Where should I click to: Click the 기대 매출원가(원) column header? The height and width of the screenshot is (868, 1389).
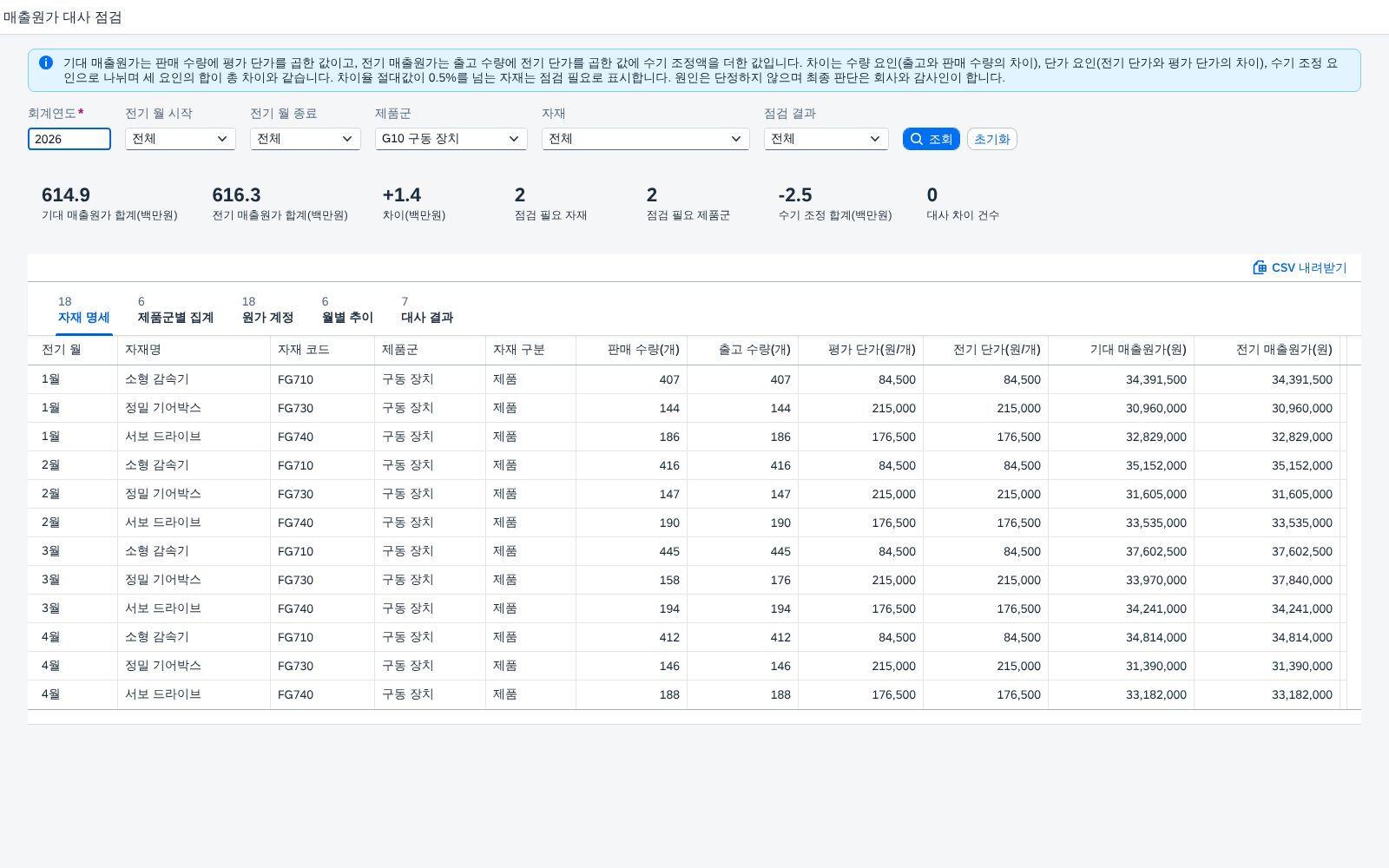[1121, 350]
